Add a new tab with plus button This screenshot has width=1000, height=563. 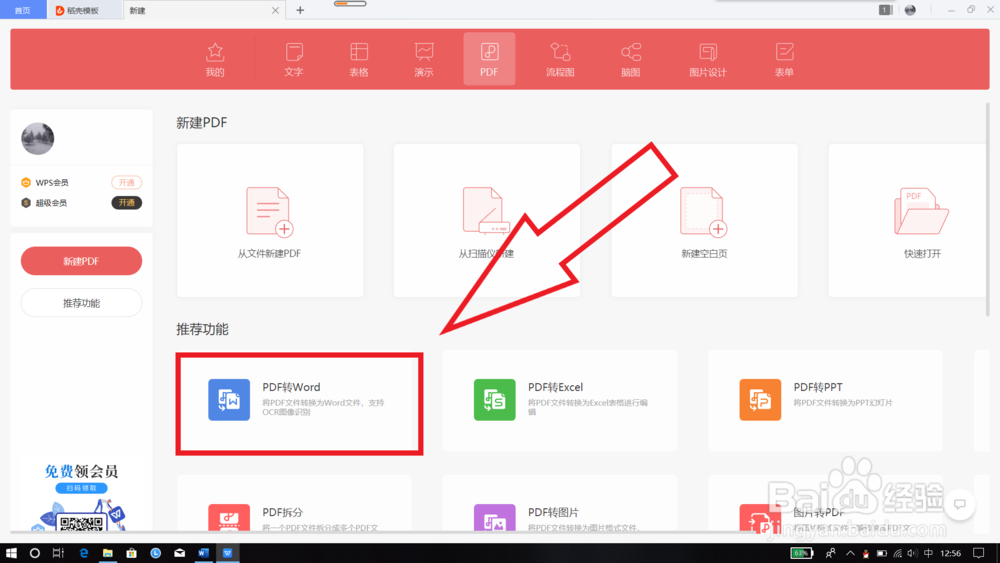[x=300, y=10]
